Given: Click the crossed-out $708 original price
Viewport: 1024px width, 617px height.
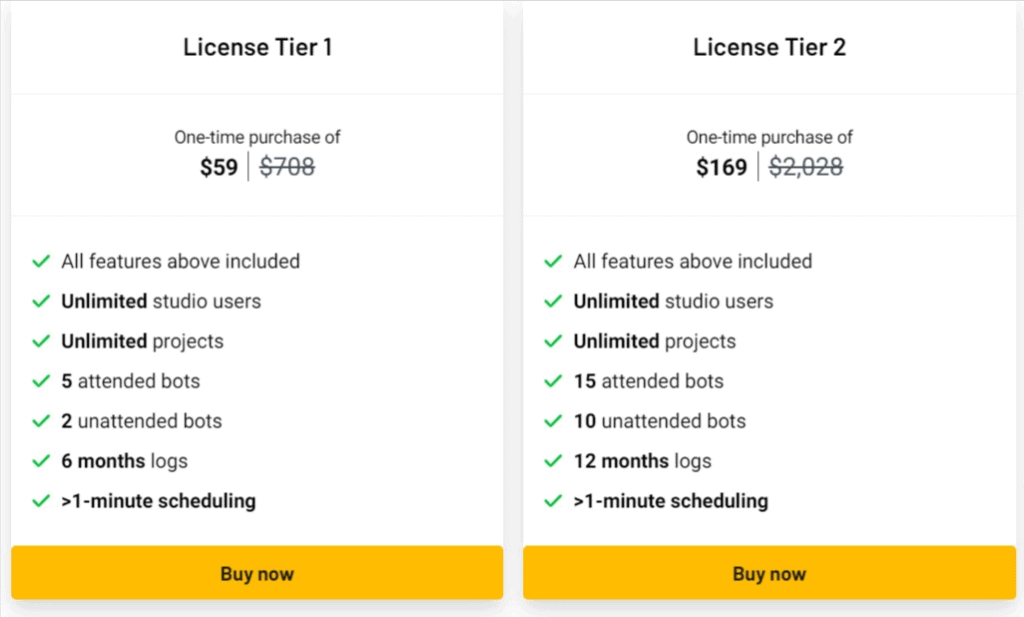Looking at the screenshot, I should (287, 167).
